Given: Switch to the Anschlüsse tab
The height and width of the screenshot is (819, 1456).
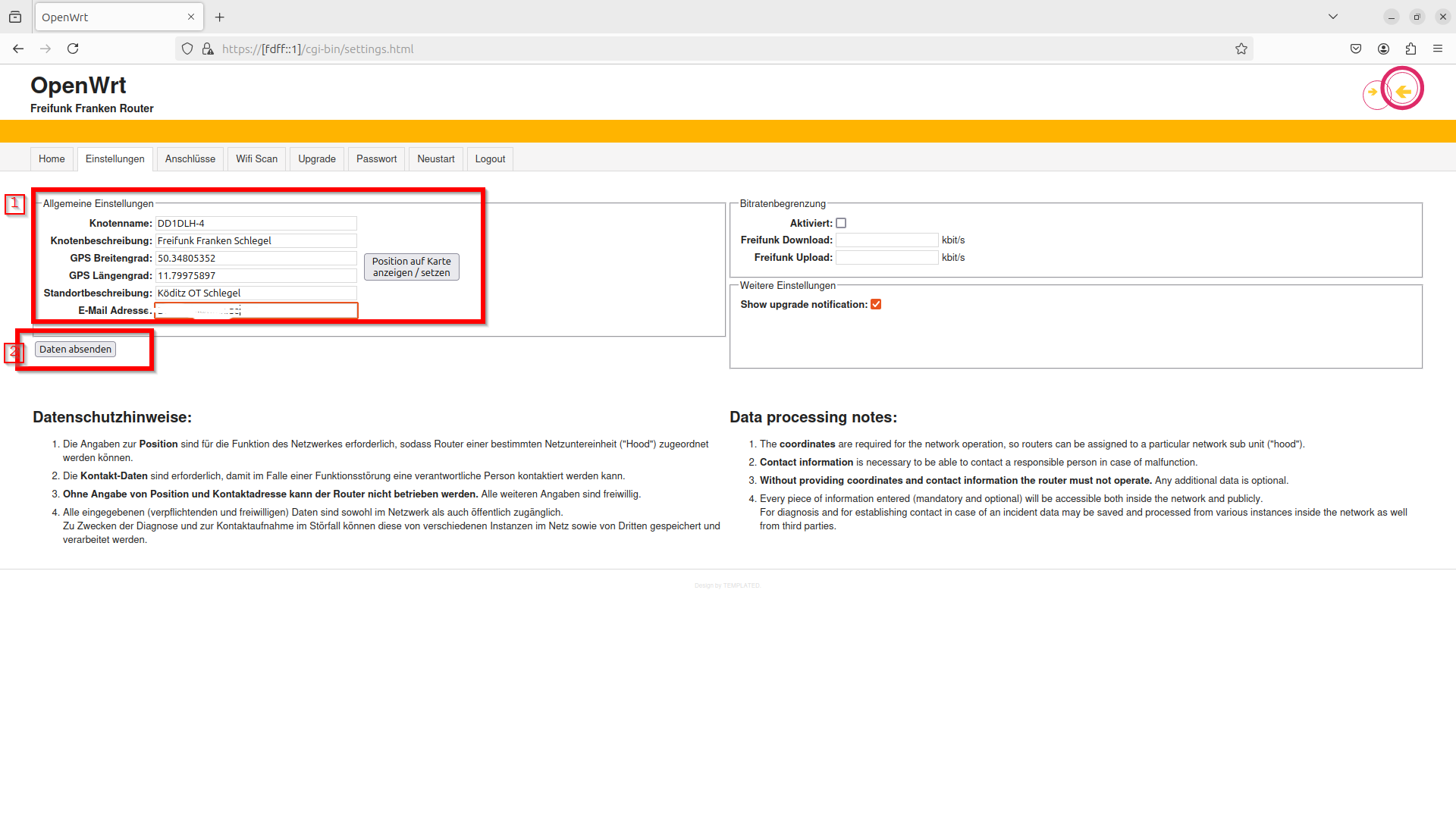Looking at the screenshot, I should (190, 158).
